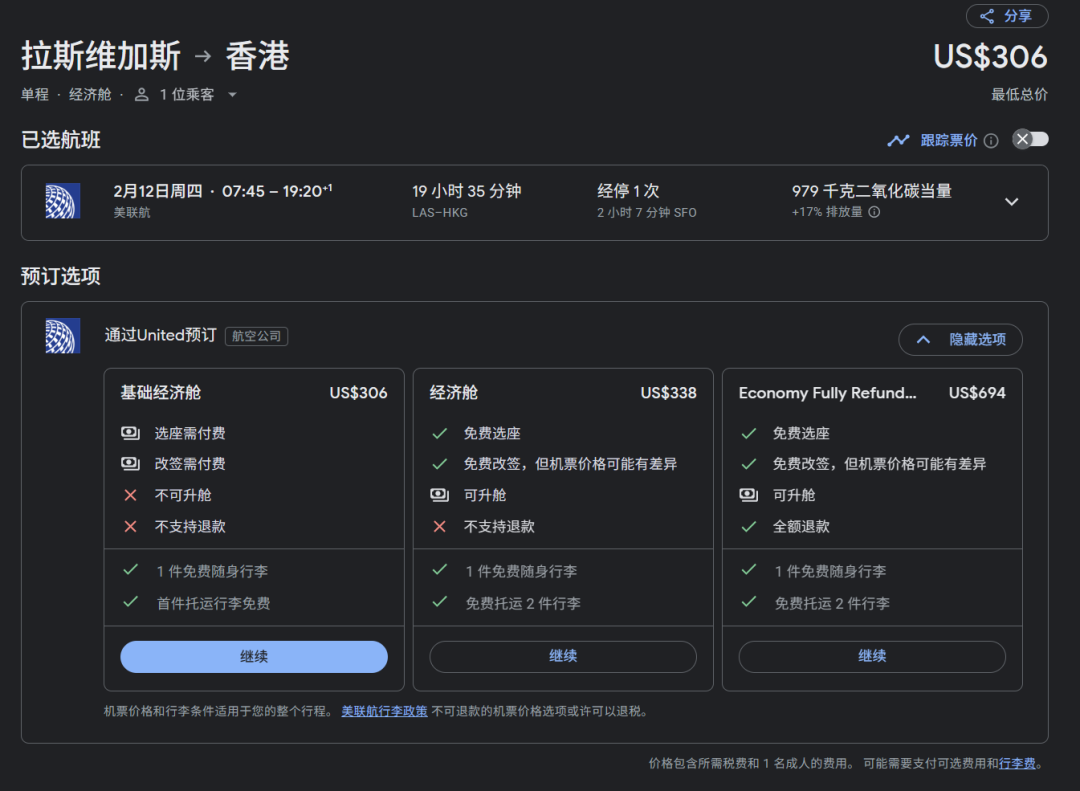Viewport: 1080px width, 791px height.
Task: Select the Economy Fully Refundable fare title
Action: point(827,393)
